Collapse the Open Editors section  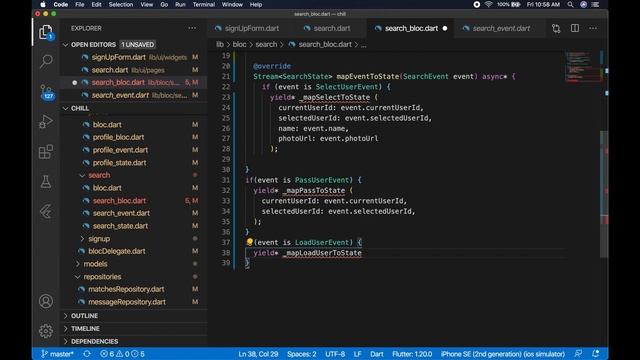click(66, 44)
